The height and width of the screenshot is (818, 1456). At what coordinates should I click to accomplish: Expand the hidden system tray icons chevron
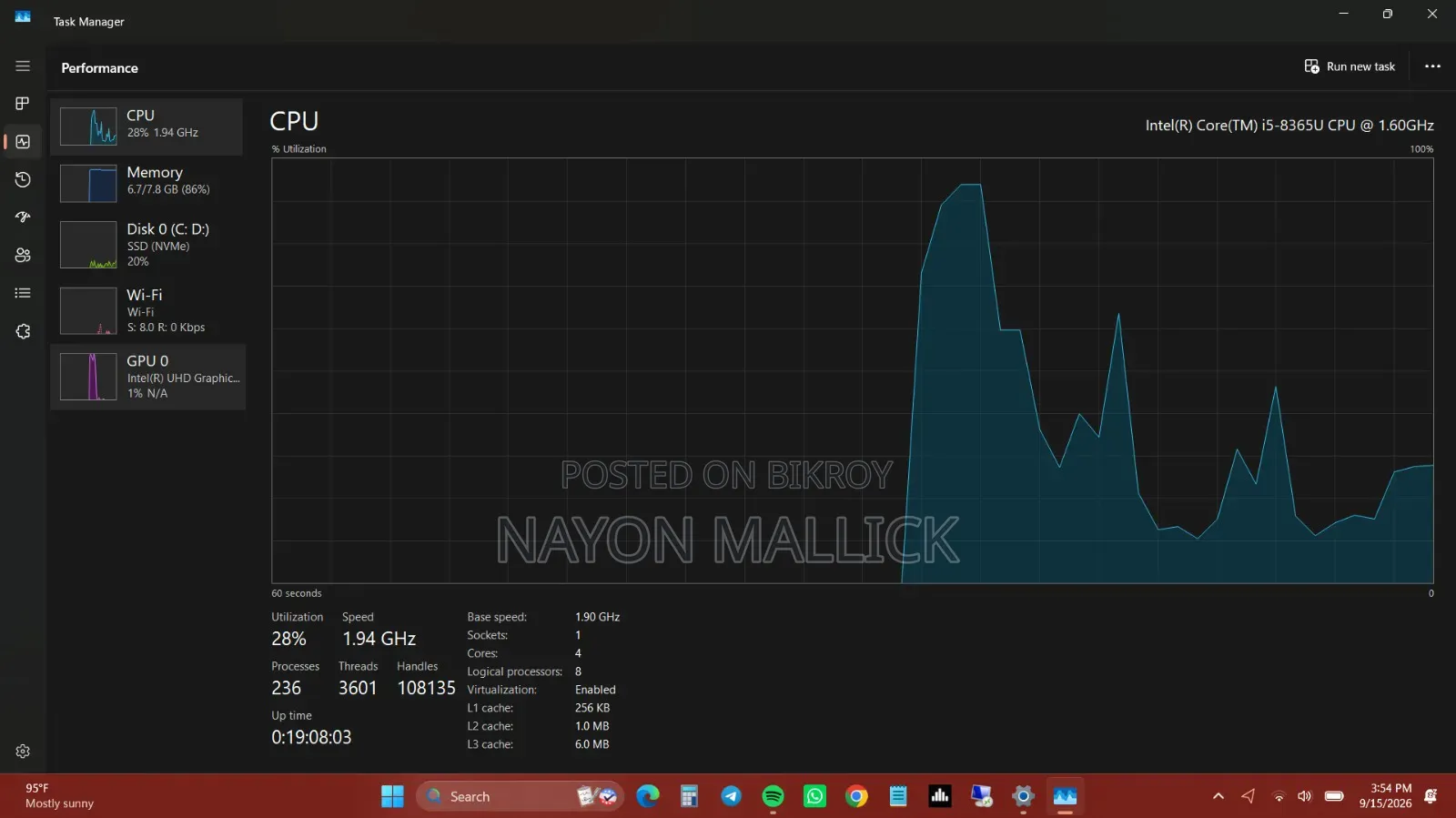pyautogui.click(x=1218, y=796)
